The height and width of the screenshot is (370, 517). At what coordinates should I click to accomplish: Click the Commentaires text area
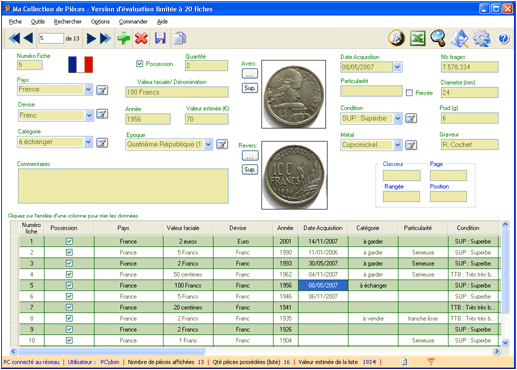point(123,186)
